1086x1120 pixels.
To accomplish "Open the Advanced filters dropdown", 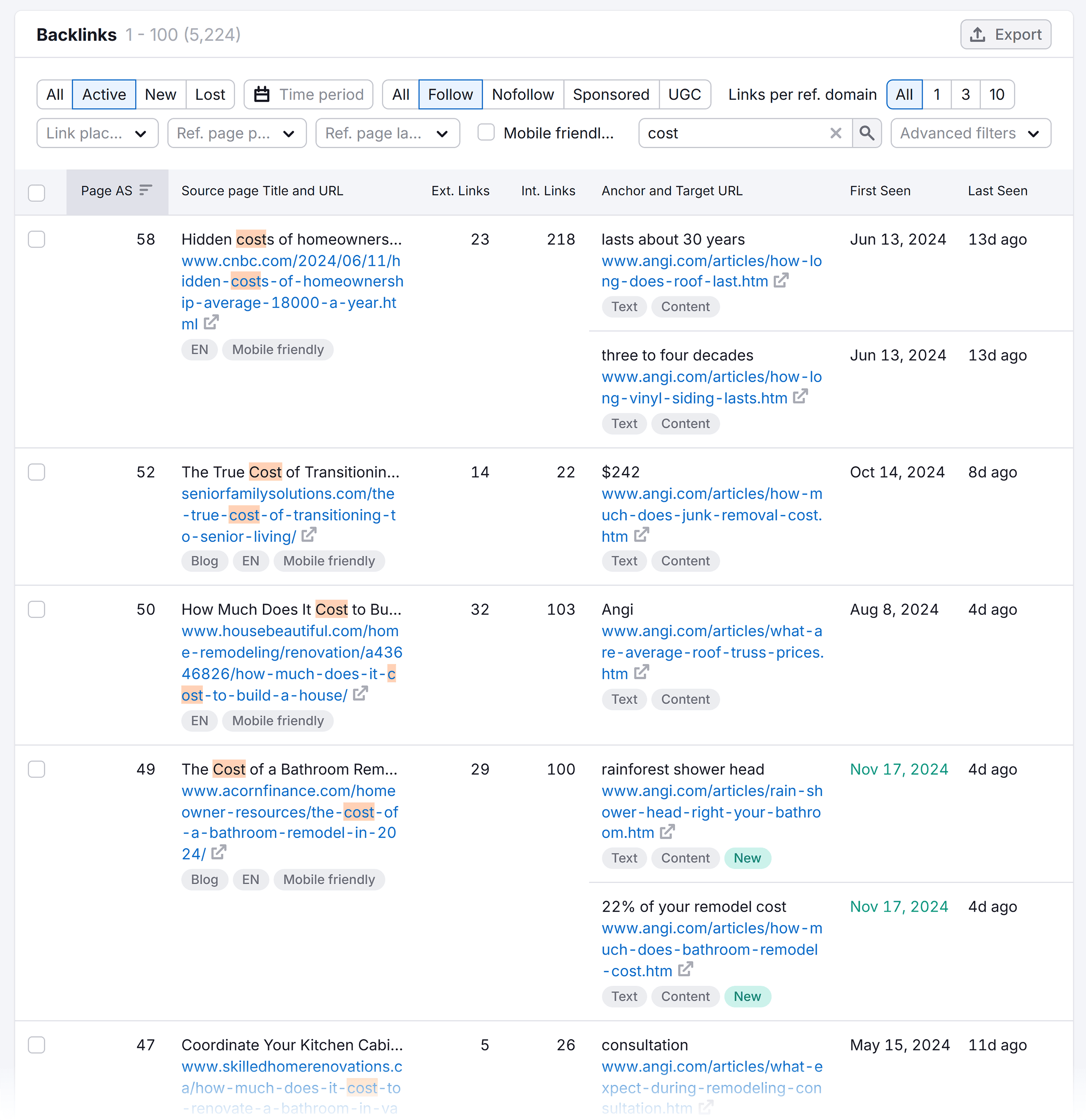I will [x=970, y=133].
